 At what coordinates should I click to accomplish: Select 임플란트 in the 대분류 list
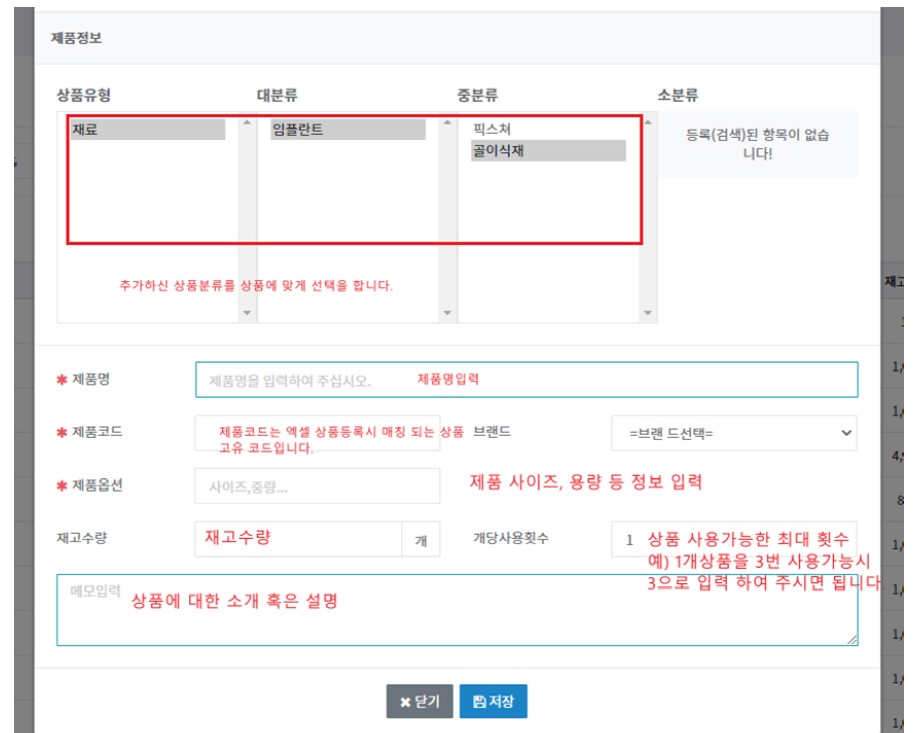(347, 130)
